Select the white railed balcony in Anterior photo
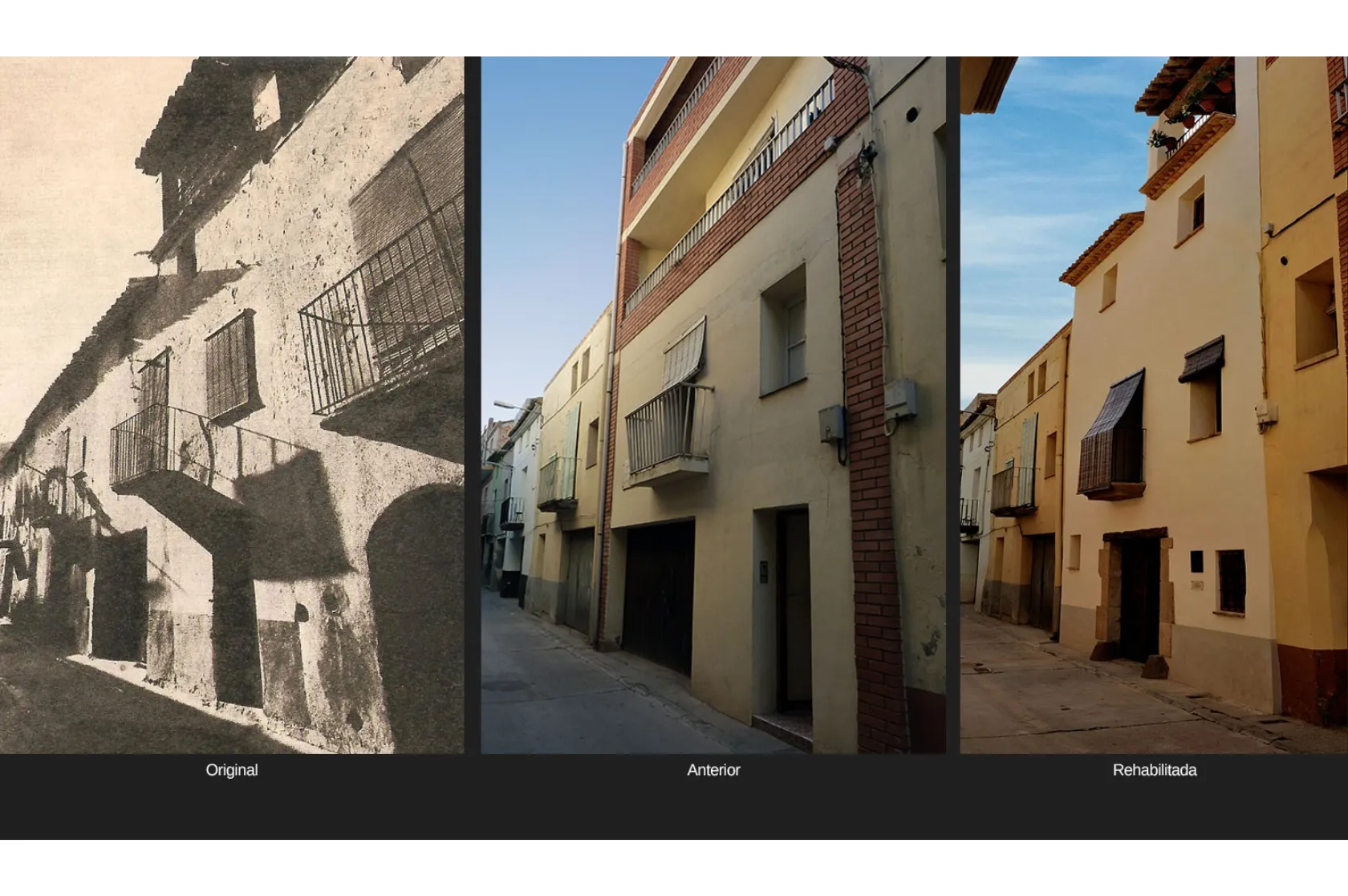Screen dimensions: 1348x896 [668, 433]
